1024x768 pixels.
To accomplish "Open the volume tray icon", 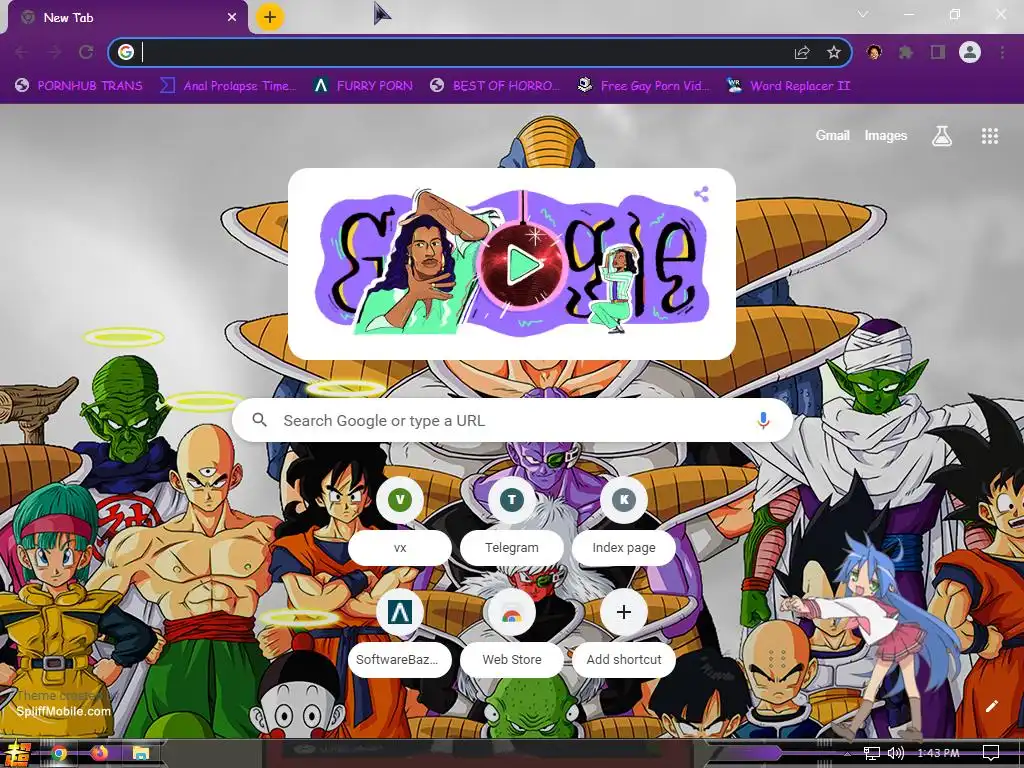I will click(x=896, y=754).
